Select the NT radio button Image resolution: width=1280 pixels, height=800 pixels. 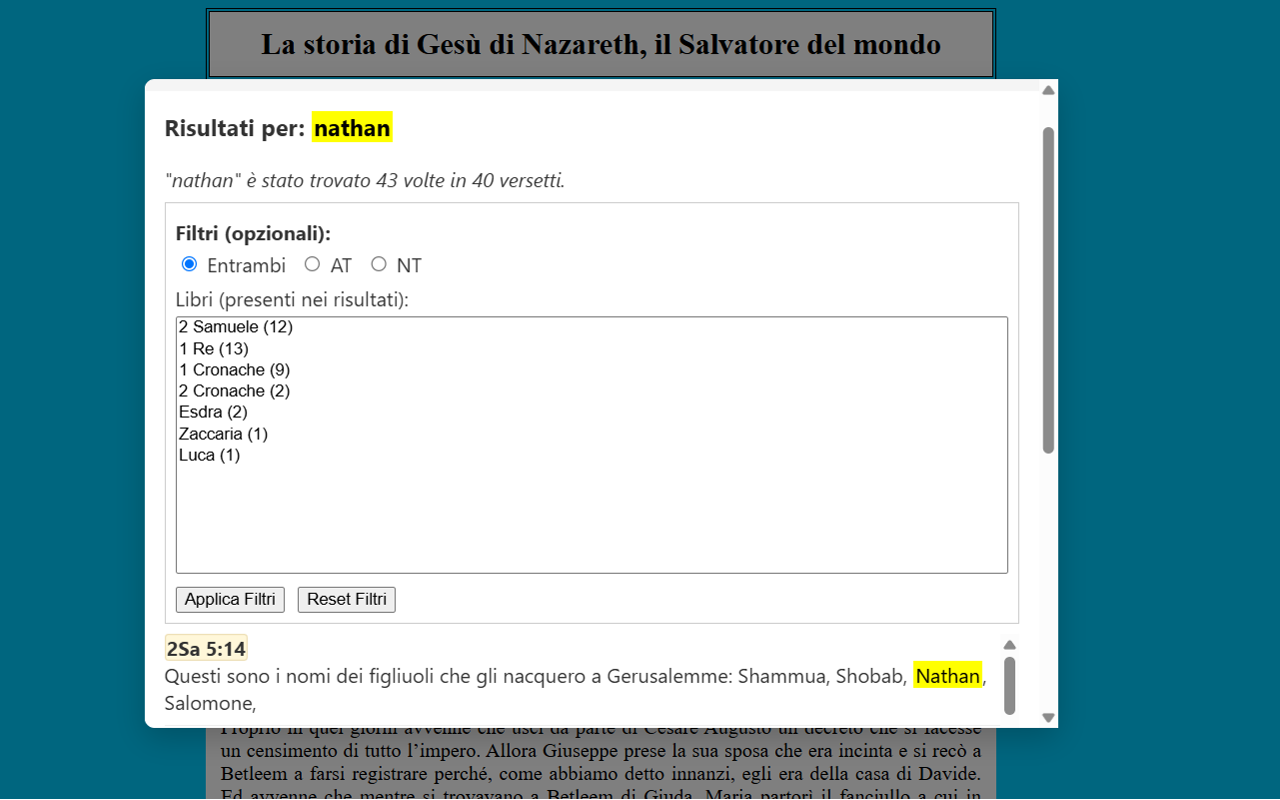click(x=379, y=264)
